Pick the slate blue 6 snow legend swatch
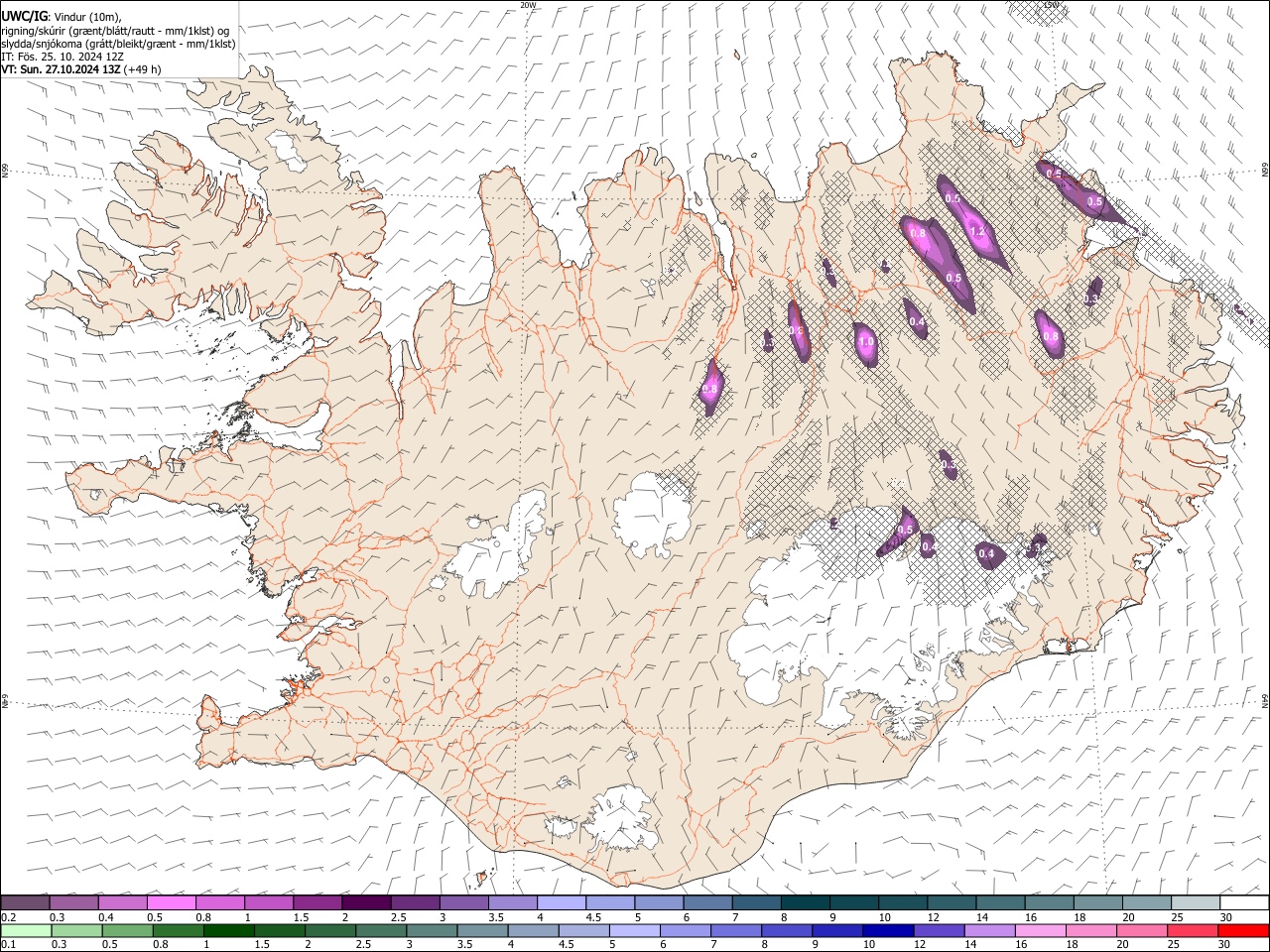This screenshot has width=1270, height=952. (707, 903)
